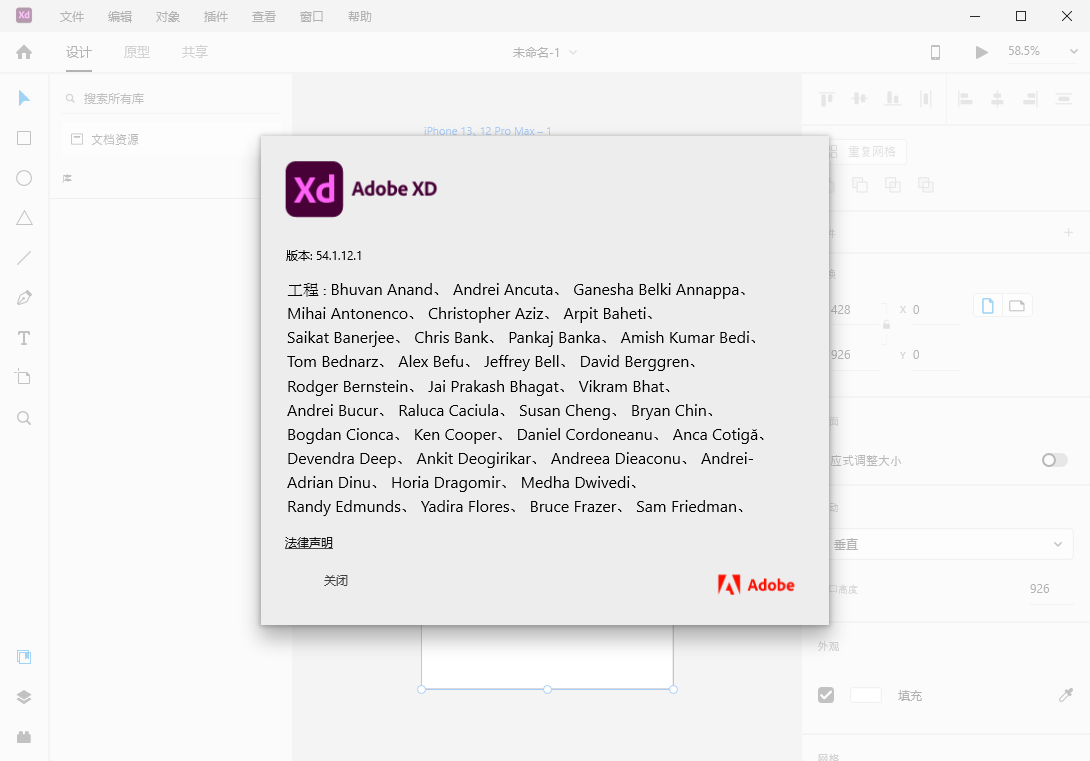Select the Artboard tool
Viewport: 1090px width, 761px height.
[24, 378]
